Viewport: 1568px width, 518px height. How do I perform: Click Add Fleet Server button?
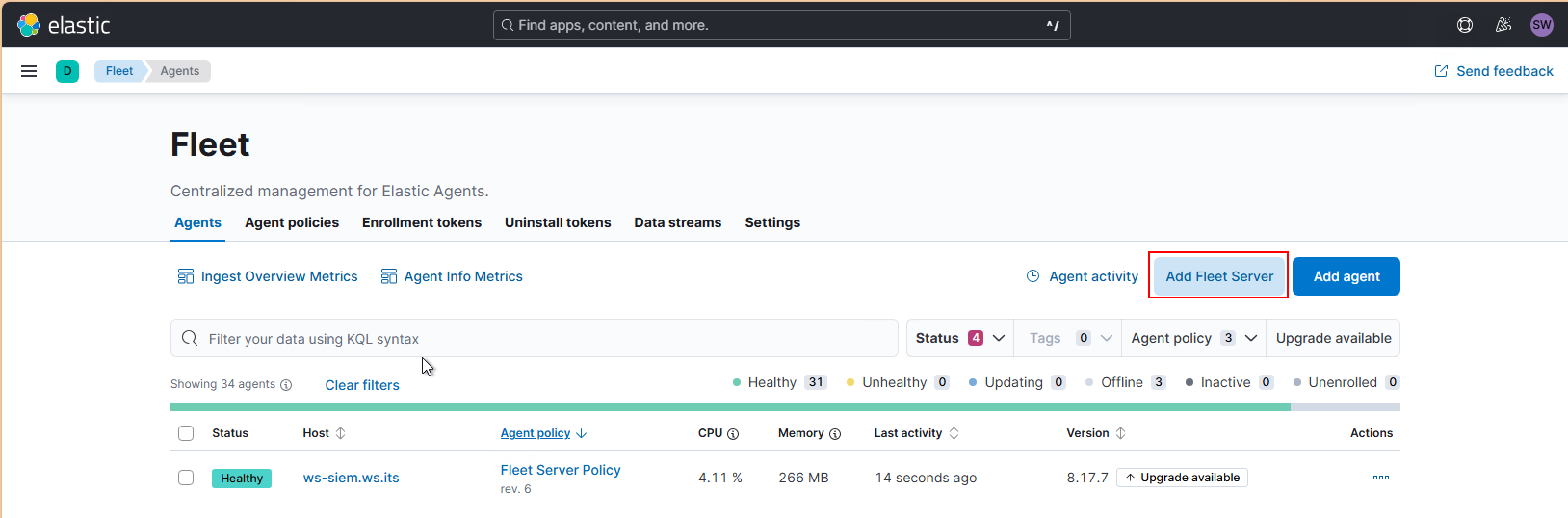(x=1219, y=276)
